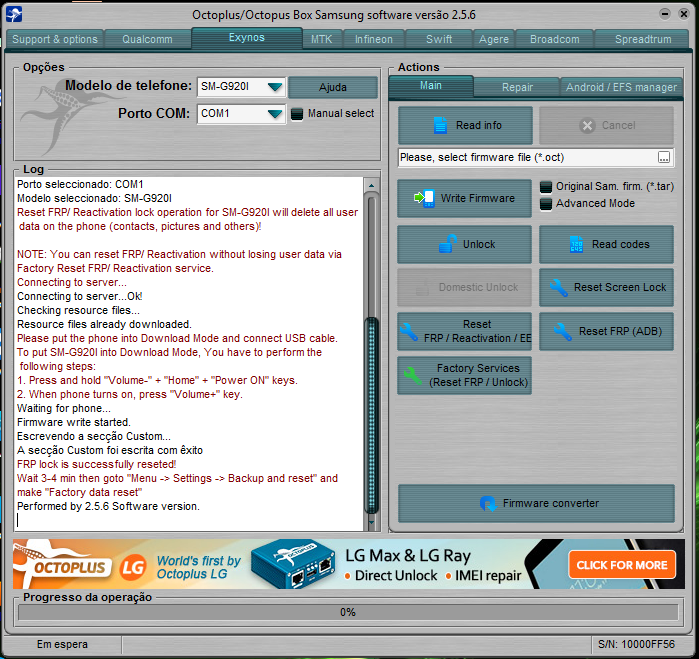Select the Exynos tab

(x=247, y=37)
